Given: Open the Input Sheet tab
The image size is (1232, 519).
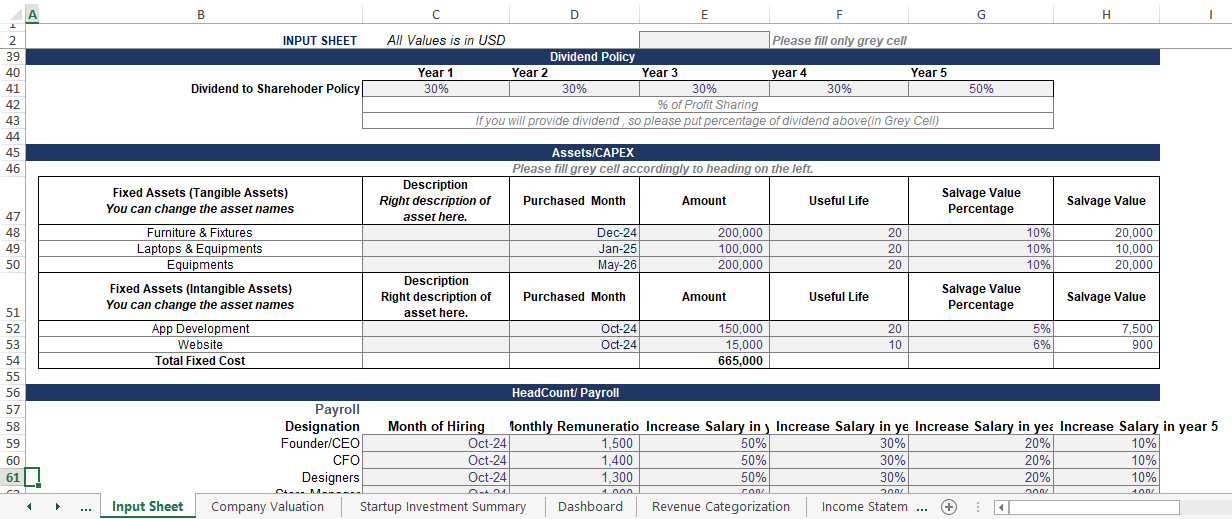Looking at the screenshot, I should tap(147, 507).
